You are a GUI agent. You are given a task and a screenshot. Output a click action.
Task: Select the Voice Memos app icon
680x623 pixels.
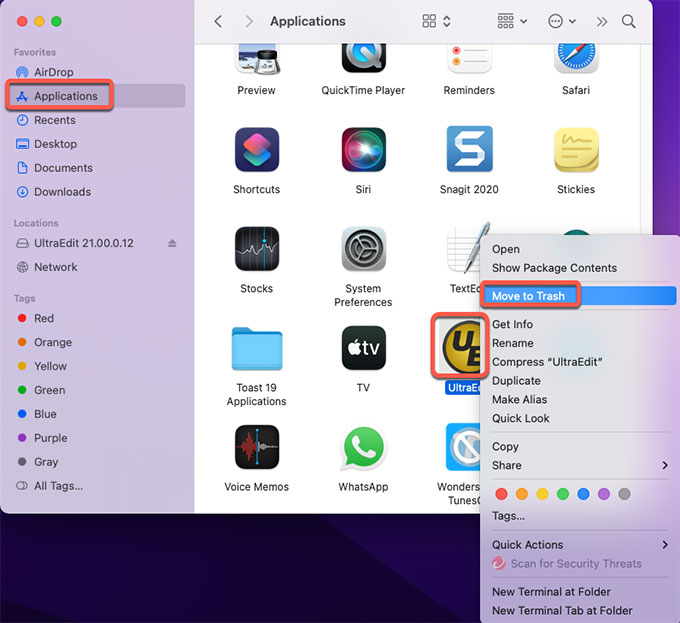click(257, 447)
